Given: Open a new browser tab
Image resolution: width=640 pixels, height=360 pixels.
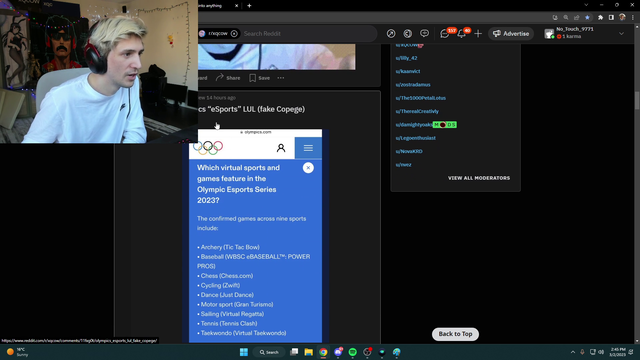Looking at the screenshot, I should pyautogui.click(x=249, y=6).
